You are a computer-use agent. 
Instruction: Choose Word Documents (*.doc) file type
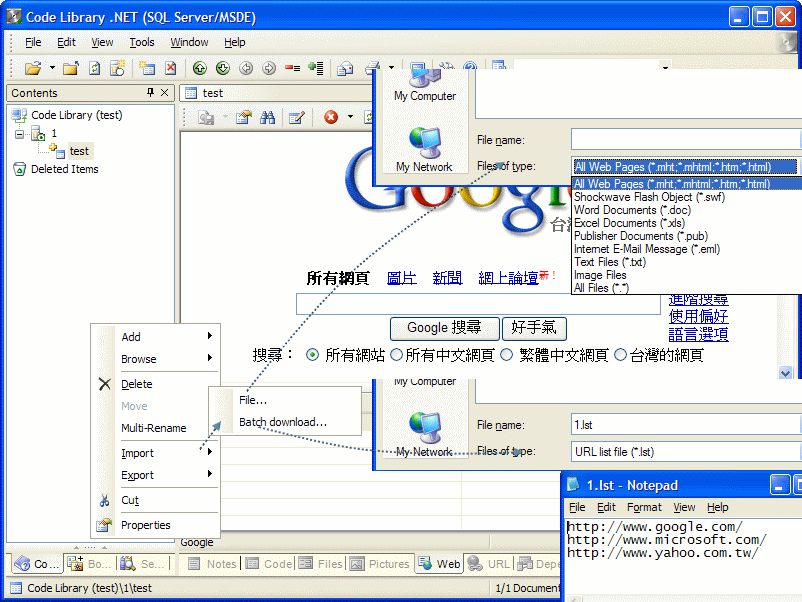click(x=632, y=210)
